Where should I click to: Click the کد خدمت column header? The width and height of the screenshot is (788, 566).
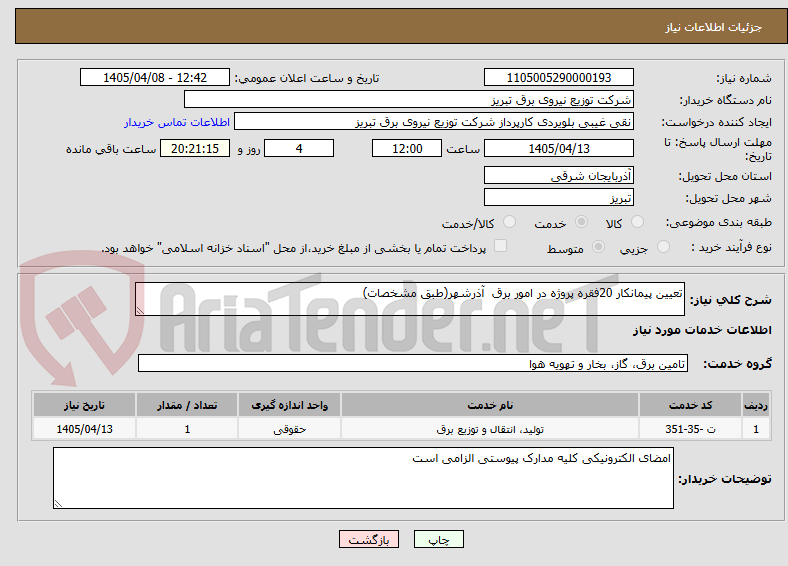(691, 405)
